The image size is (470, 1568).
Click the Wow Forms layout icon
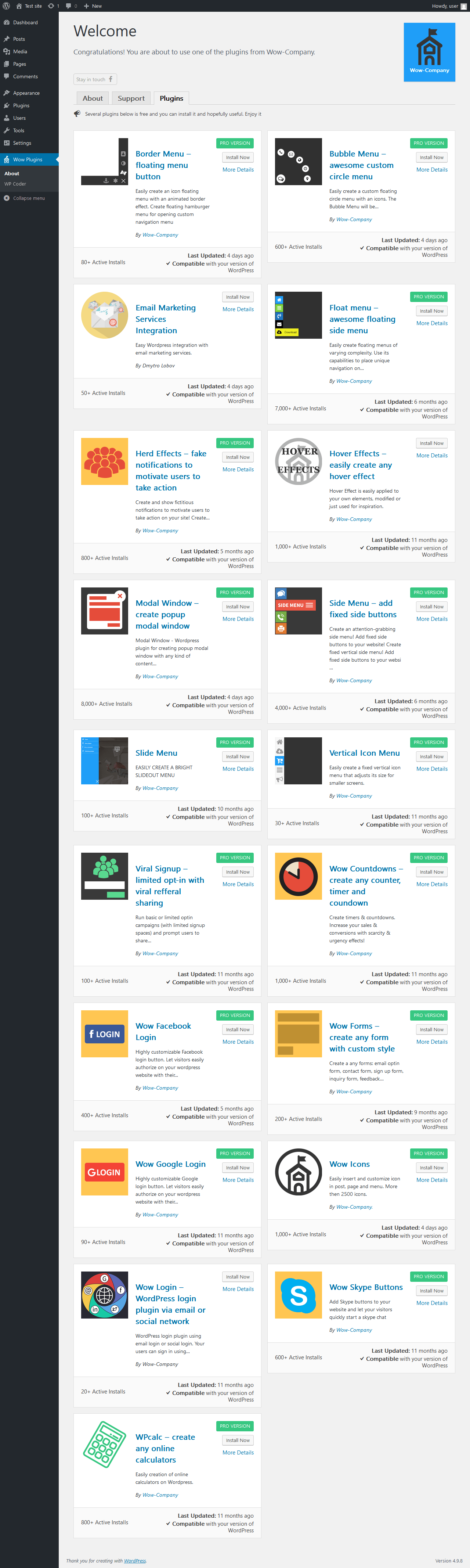pyautogui.click(x=299, y=1034)
